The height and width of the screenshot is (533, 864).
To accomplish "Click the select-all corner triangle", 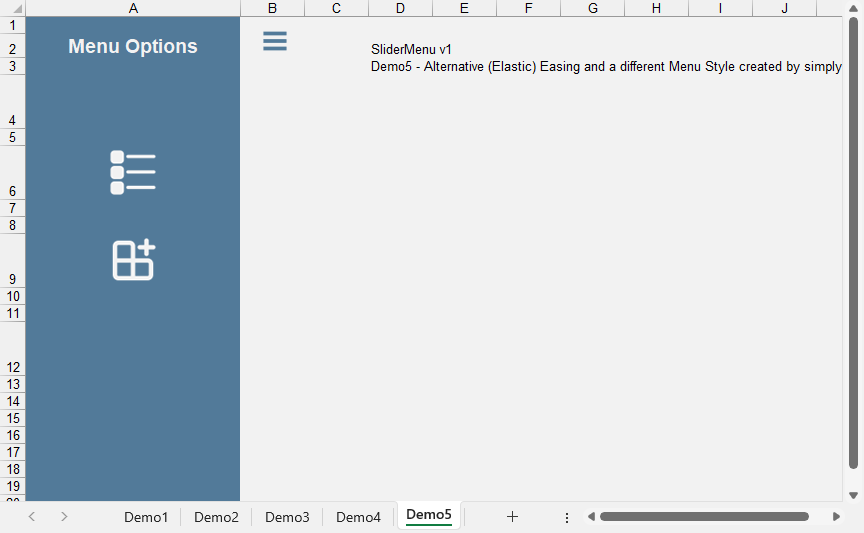I will (13, 9).
